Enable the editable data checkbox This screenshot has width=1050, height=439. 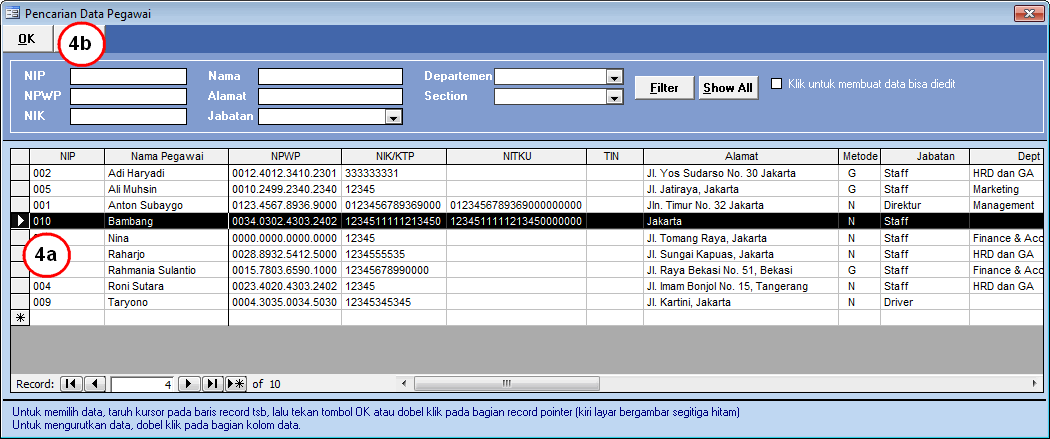(776, 84)
